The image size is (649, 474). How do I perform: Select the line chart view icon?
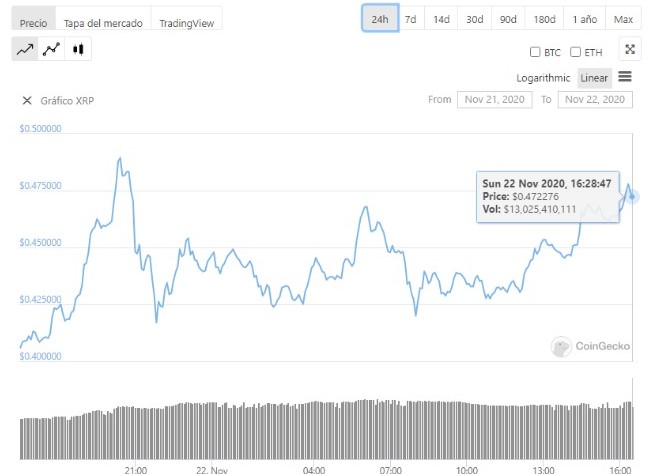[25, 49]
